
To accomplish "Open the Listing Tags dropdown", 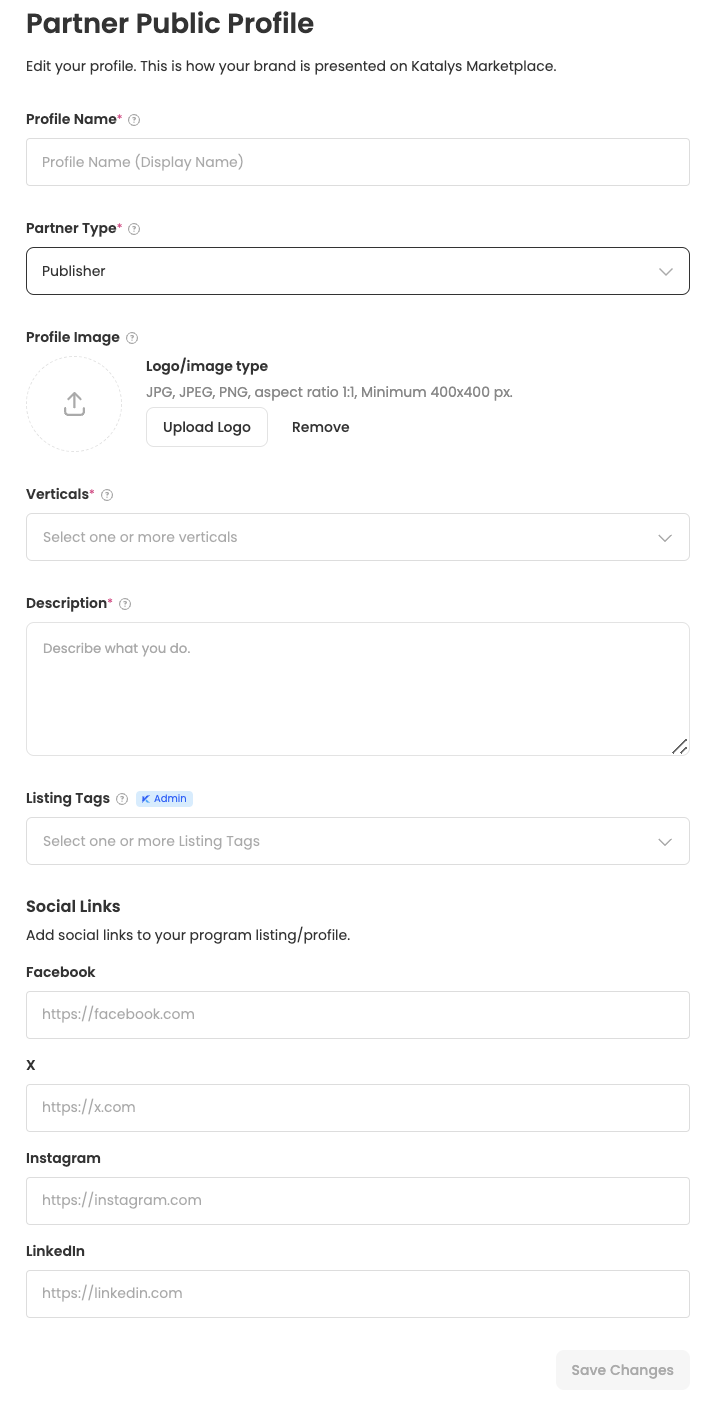I will [x=357, y=841].
